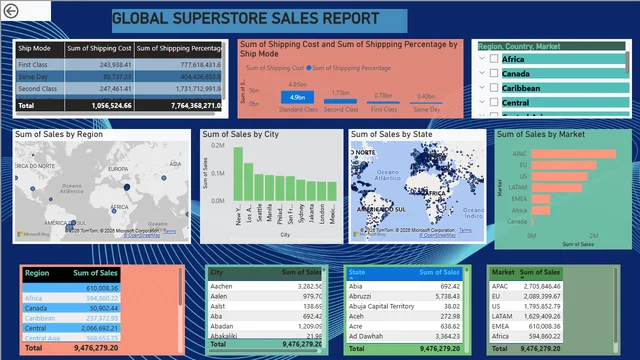Click the Region, Country, Market slicer header
The width and height of the screenshot is (640, 360).
[551, 46]
